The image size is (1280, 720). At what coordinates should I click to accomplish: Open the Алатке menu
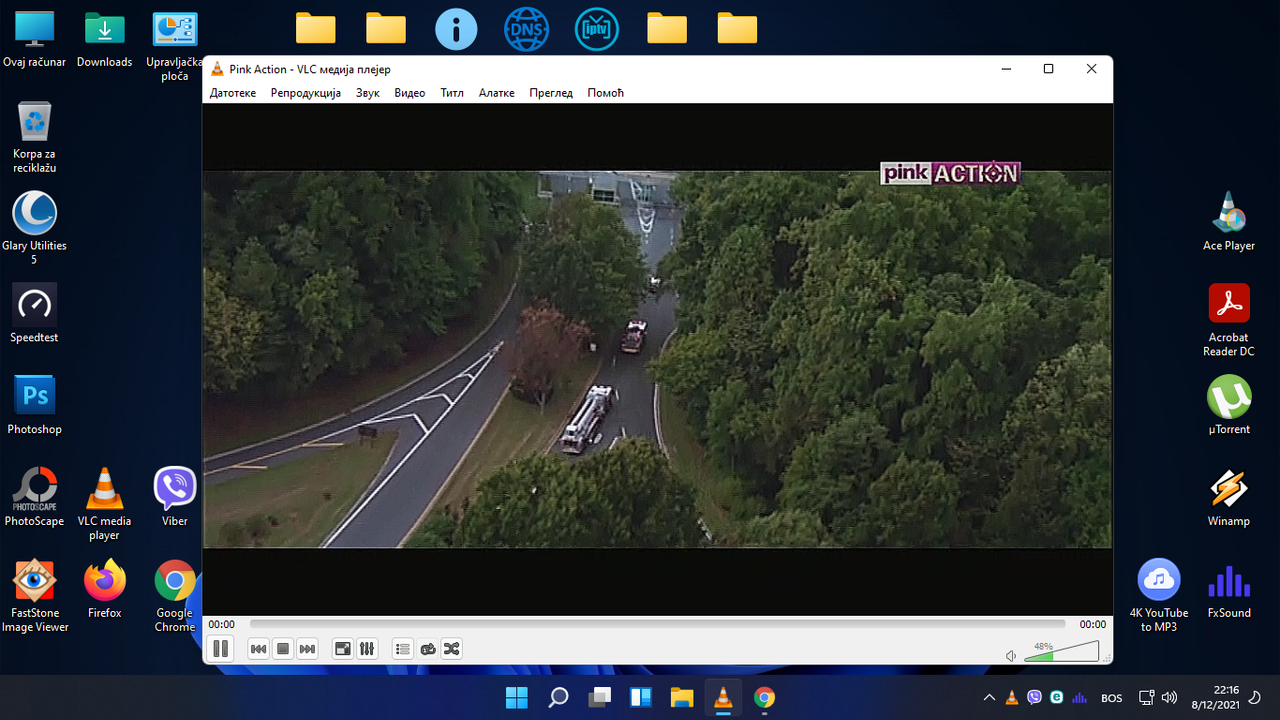pyautogui.click(x=497, y=93)
